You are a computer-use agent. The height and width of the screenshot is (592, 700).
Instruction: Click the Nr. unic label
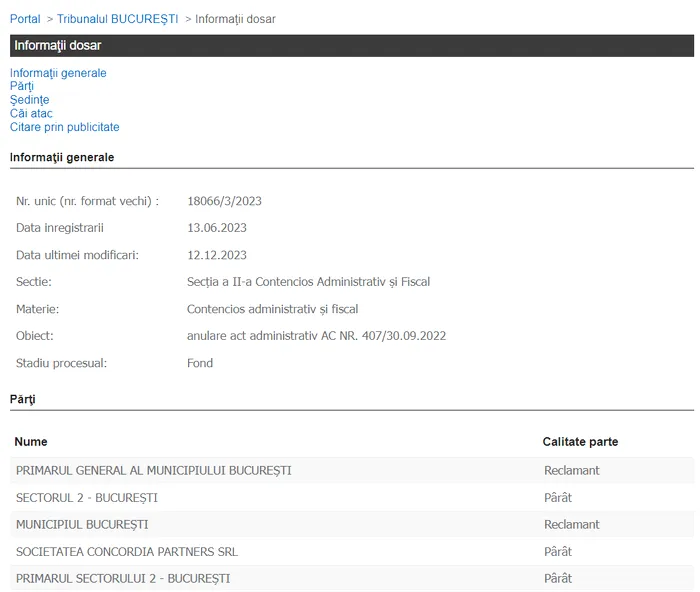click(88, 201)
